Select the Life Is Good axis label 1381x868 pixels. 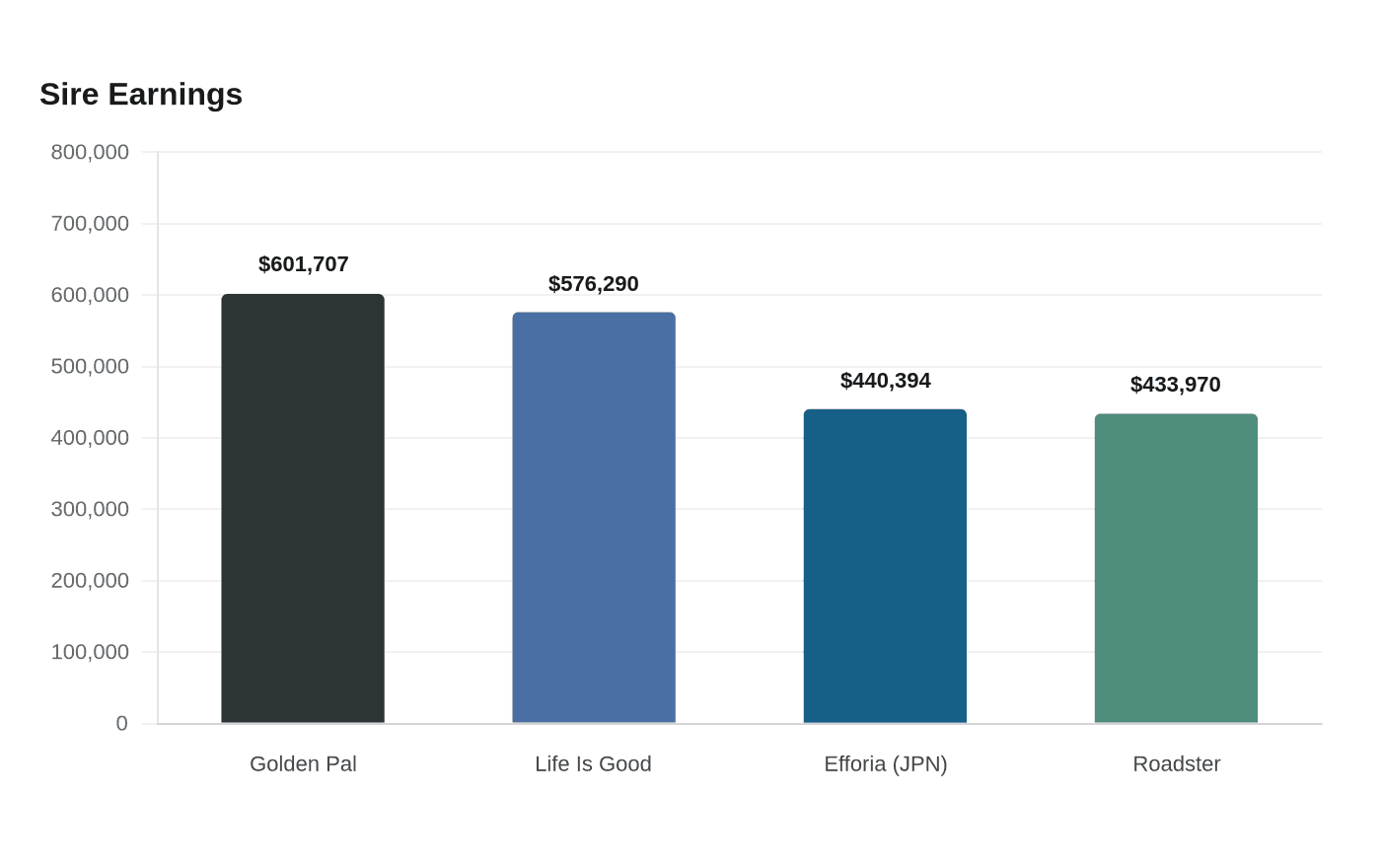(x=593, y=764)
